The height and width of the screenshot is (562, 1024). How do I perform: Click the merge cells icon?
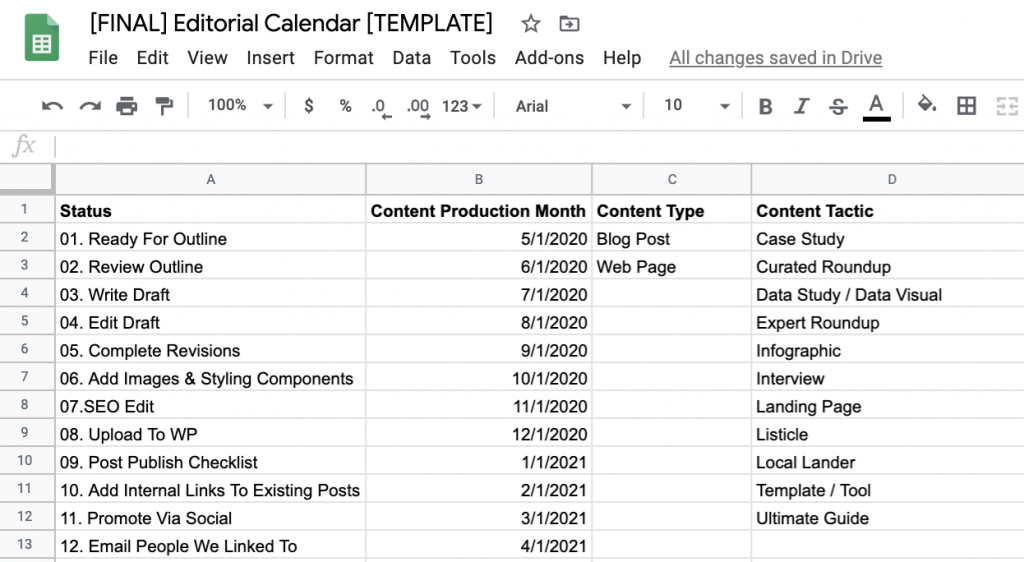pos(1008,106)
